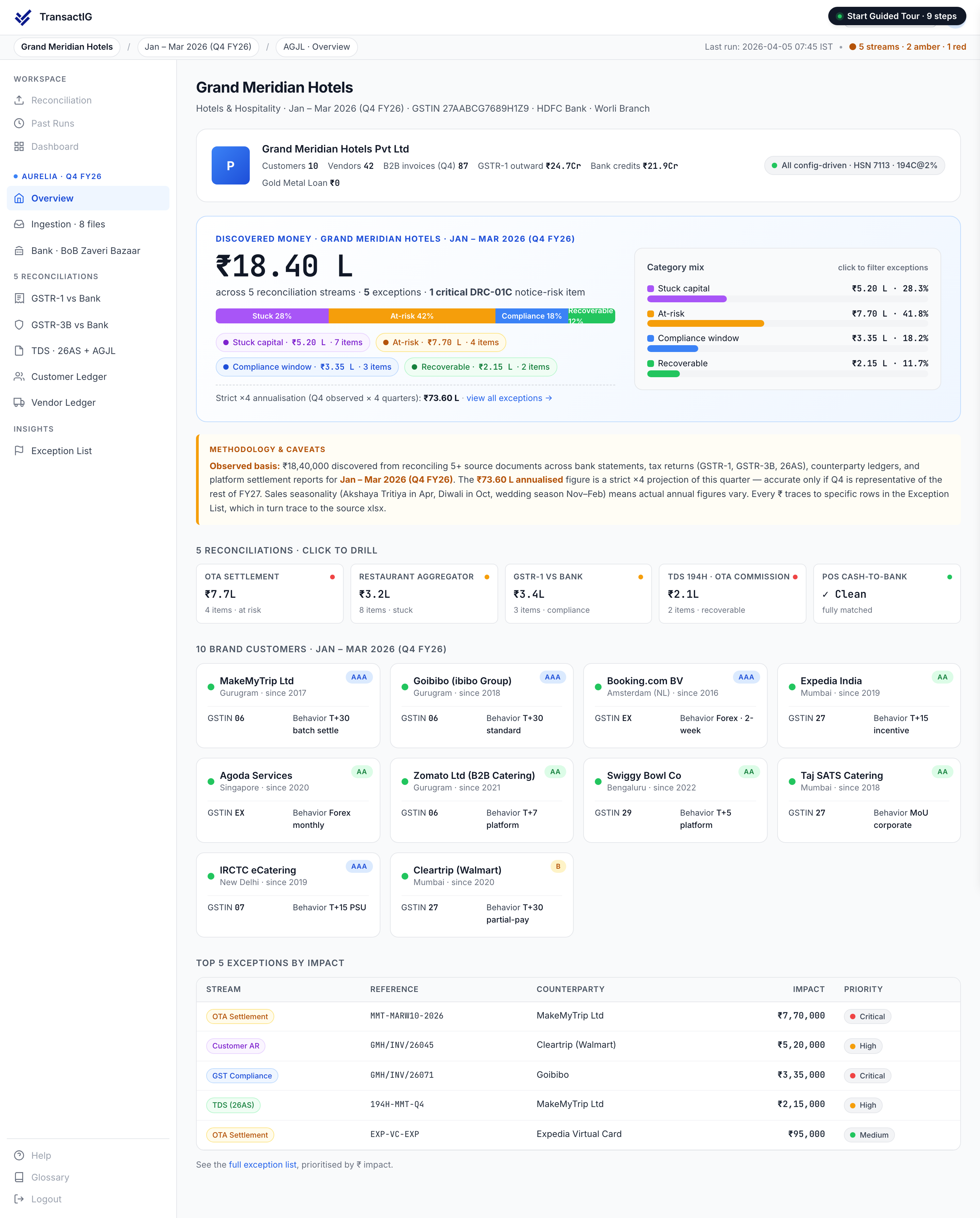
Task: Click the purple Stuck 28% bar segment
Action: click(x=272, y=316)
